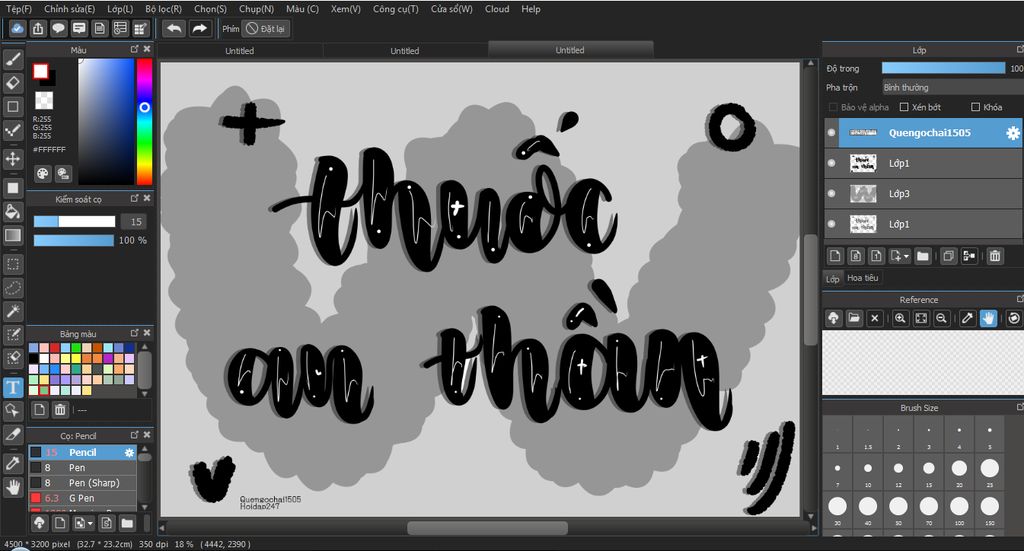The width and height of the screenshot is (1024, 551).
Task: Undock the Màu color panel
Action: pyautogui.click(x=135, y=49)
